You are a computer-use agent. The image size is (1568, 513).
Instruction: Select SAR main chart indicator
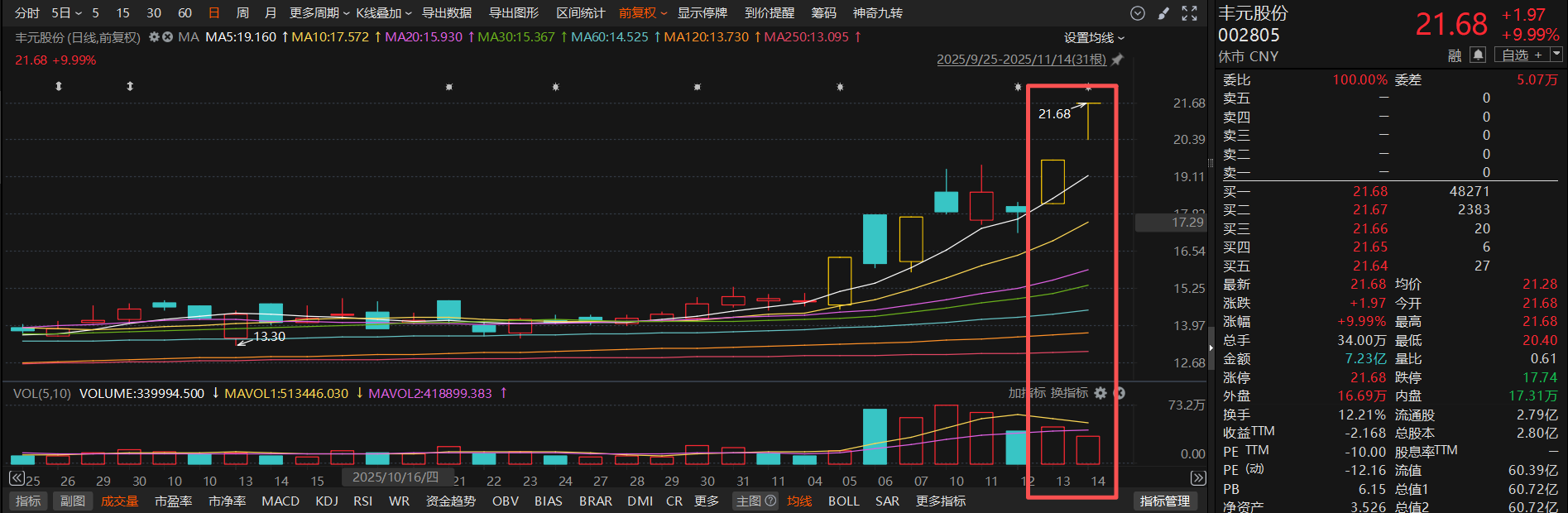pyautogui.click(x=887, y=501)
